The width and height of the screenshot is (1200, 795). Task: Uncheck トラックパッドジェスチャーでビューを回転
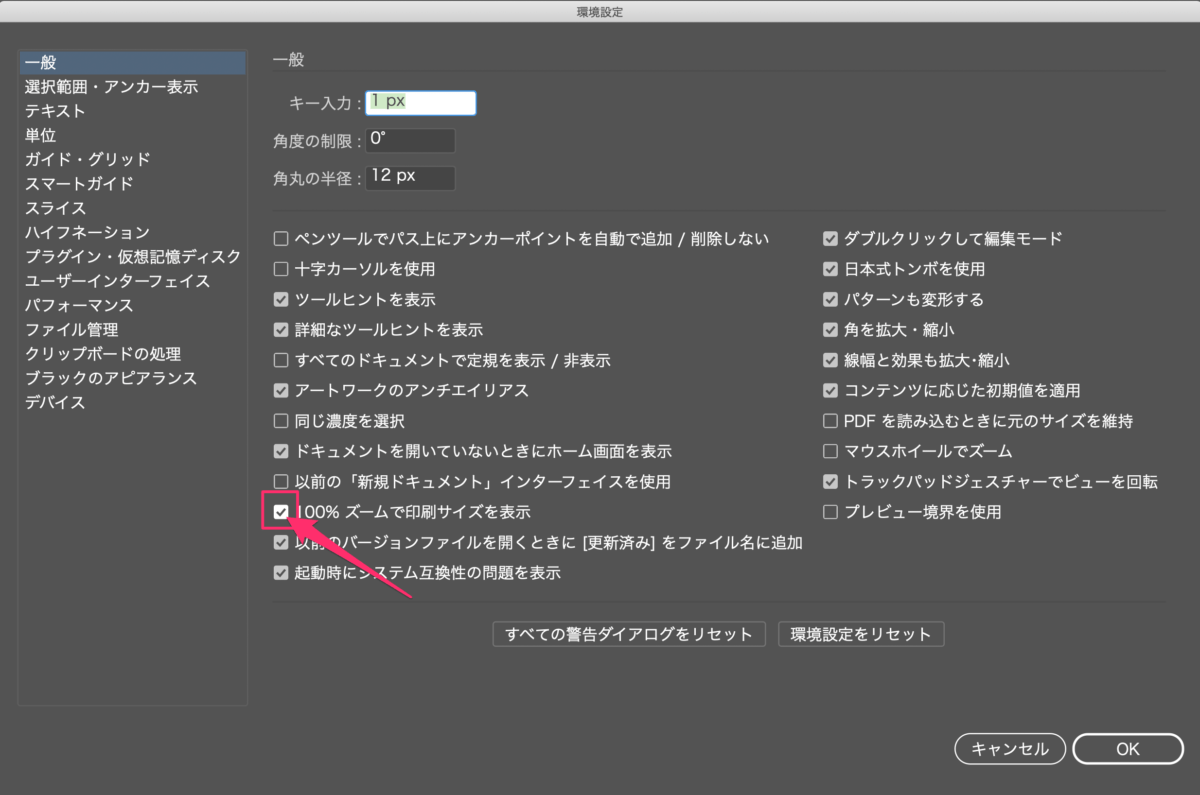[x=830, y=481]
